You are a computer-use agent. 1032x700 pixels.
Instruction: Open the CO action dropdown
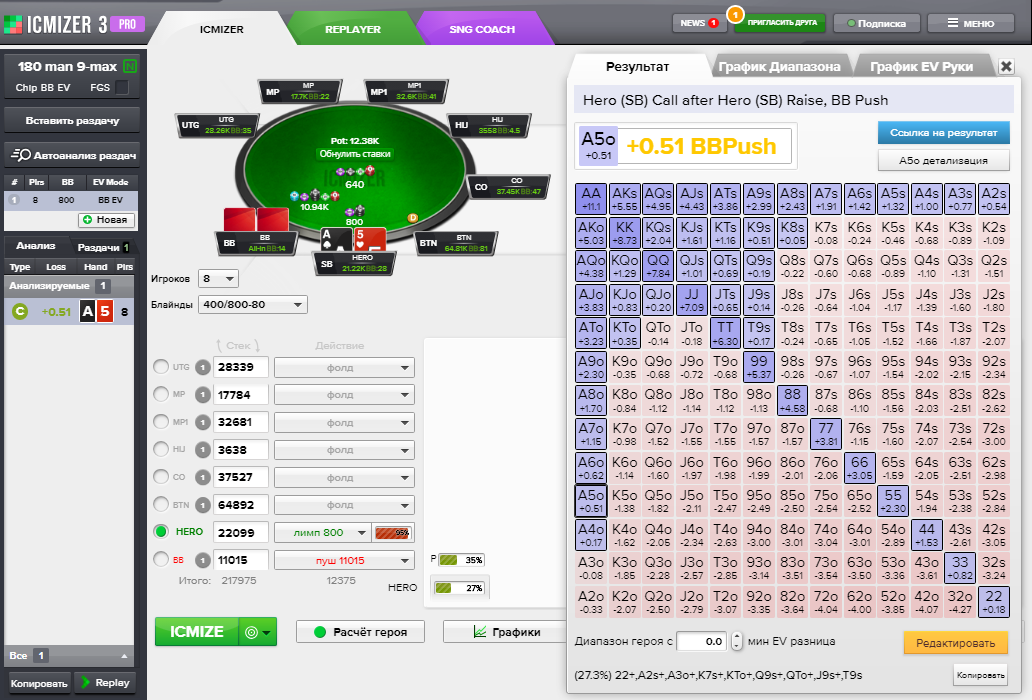pos(344,478)
